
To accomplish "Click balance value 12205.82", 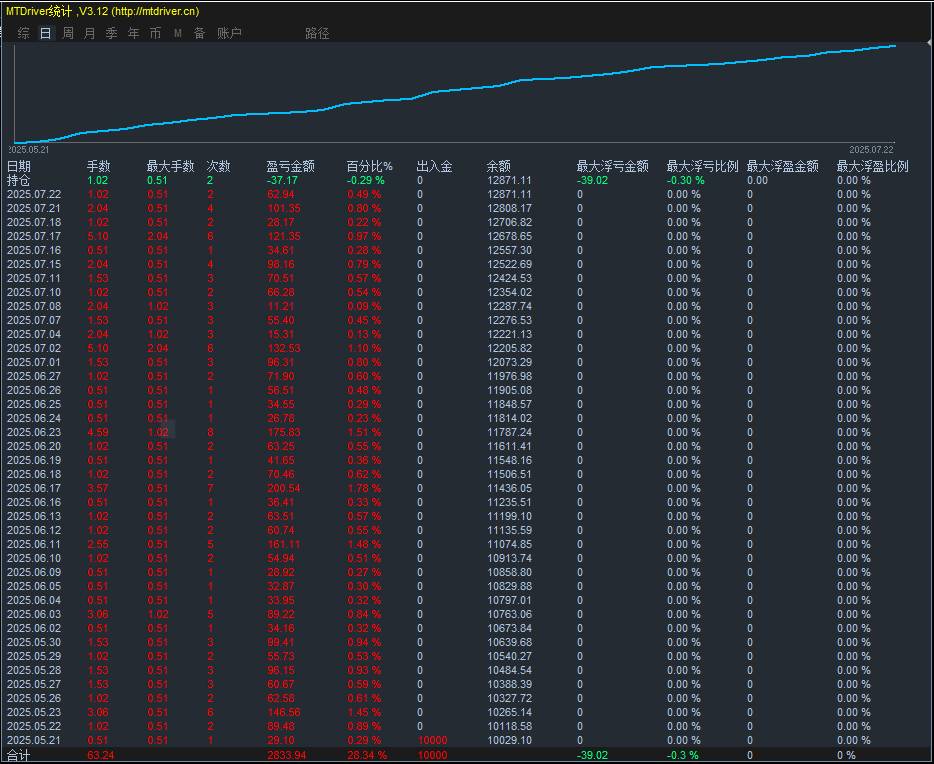I will pyautogui.click(x=509, y=348).
